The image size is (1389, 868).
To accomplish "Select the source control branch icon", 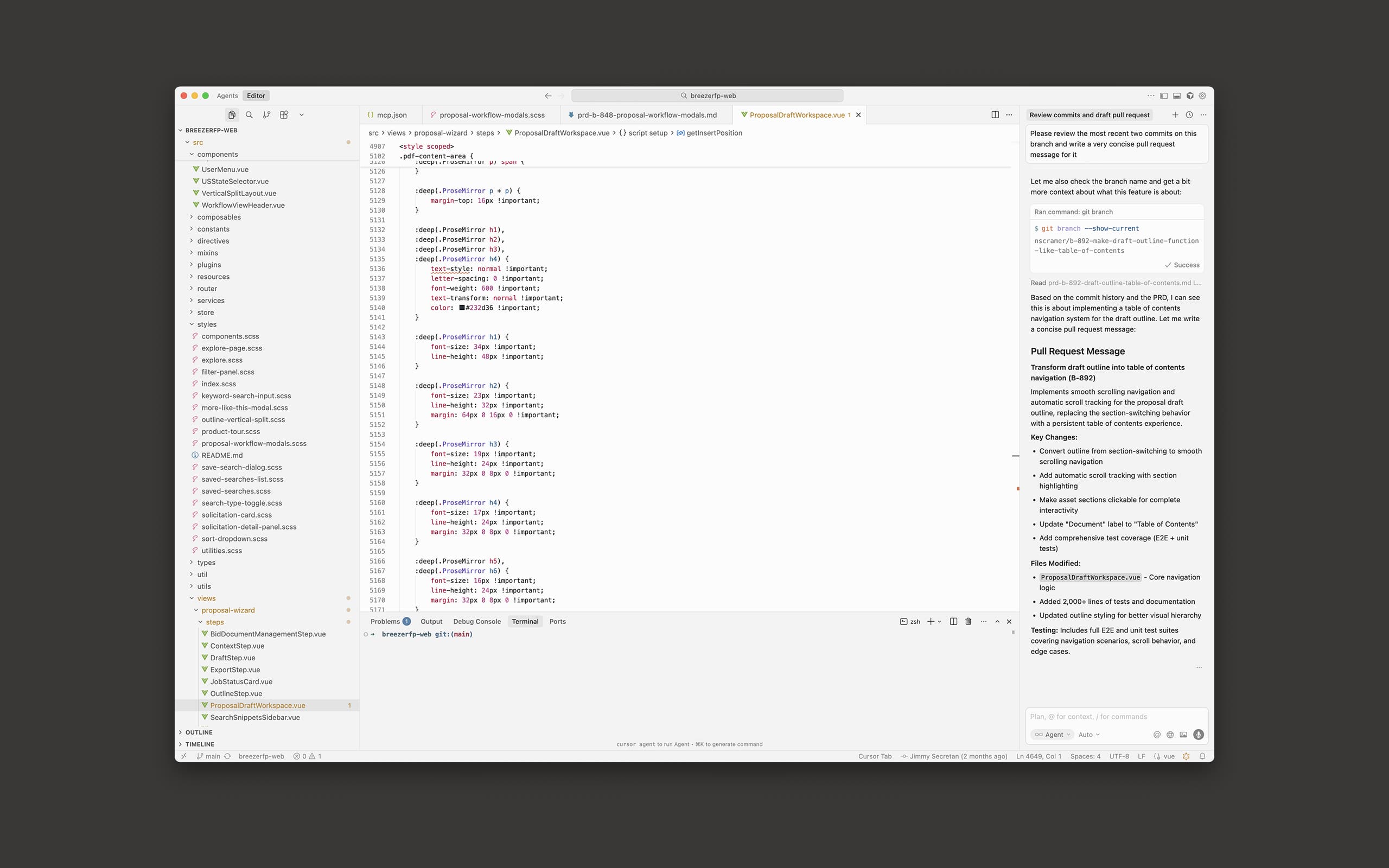I will click(266, 114).
